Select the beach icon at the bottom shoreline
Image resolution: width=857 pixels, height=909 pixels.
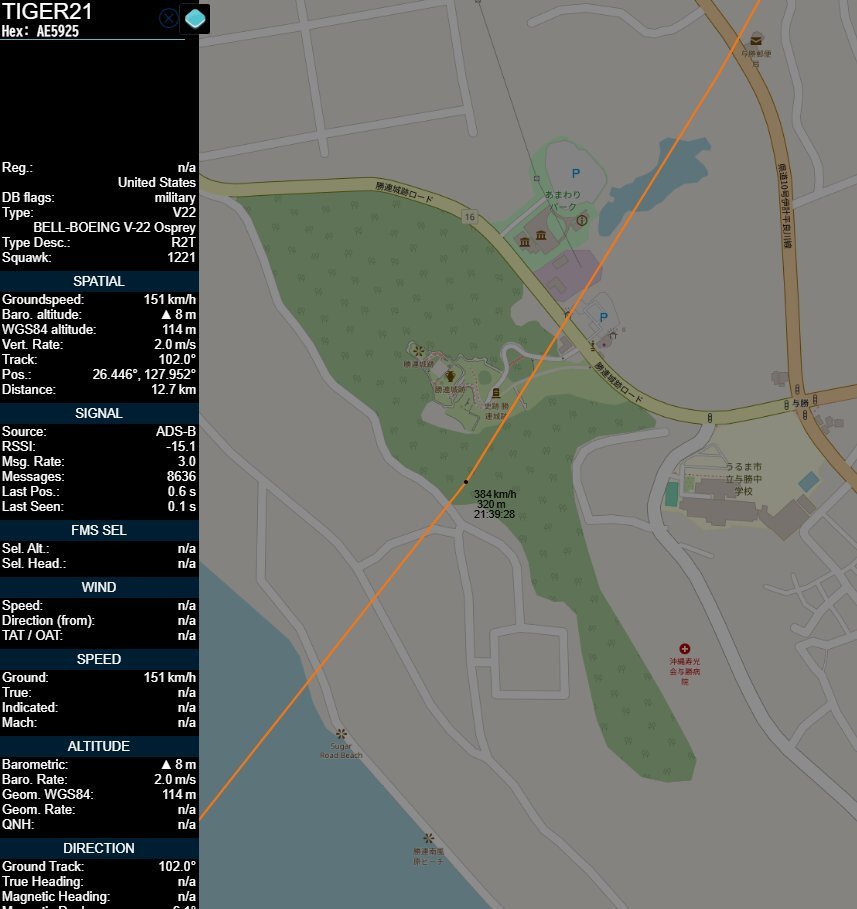click(428, 838)
